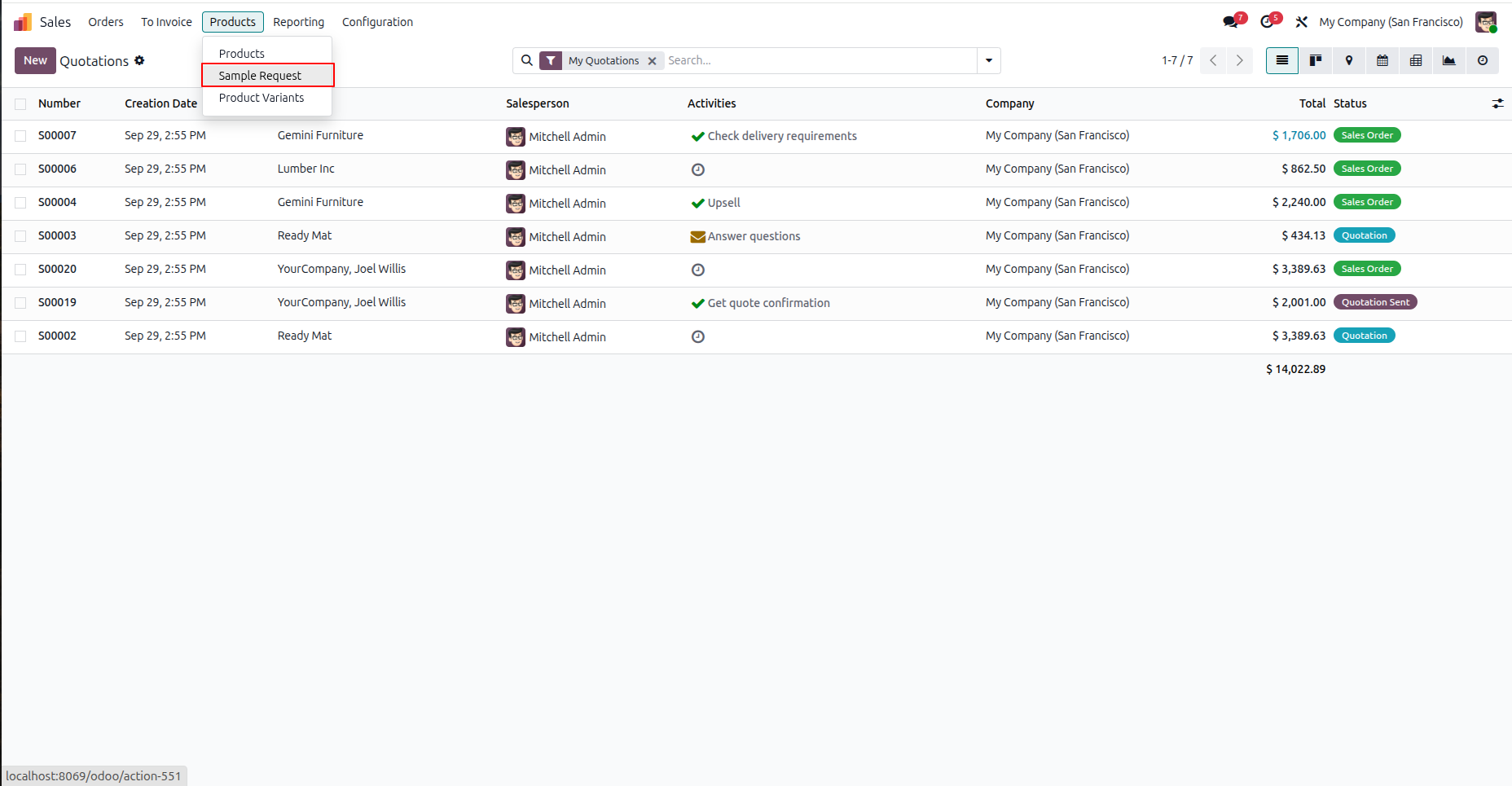
Task: Open the conversations message icon
Action: [x=1230, y=22]
